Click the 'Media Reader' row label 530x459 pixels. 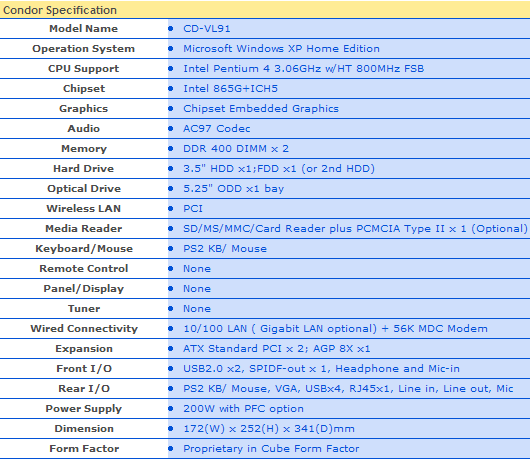point(83,228)
